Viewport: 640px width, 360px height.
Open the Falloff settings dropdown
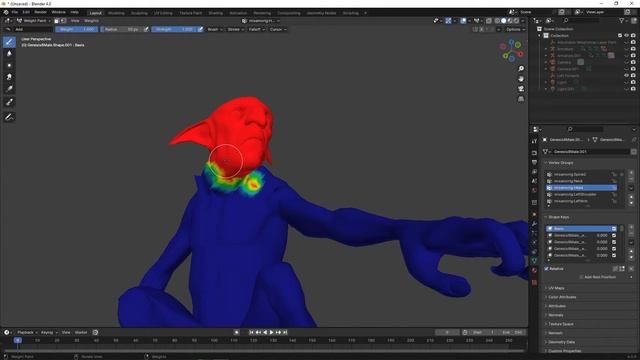pos(256,29)
